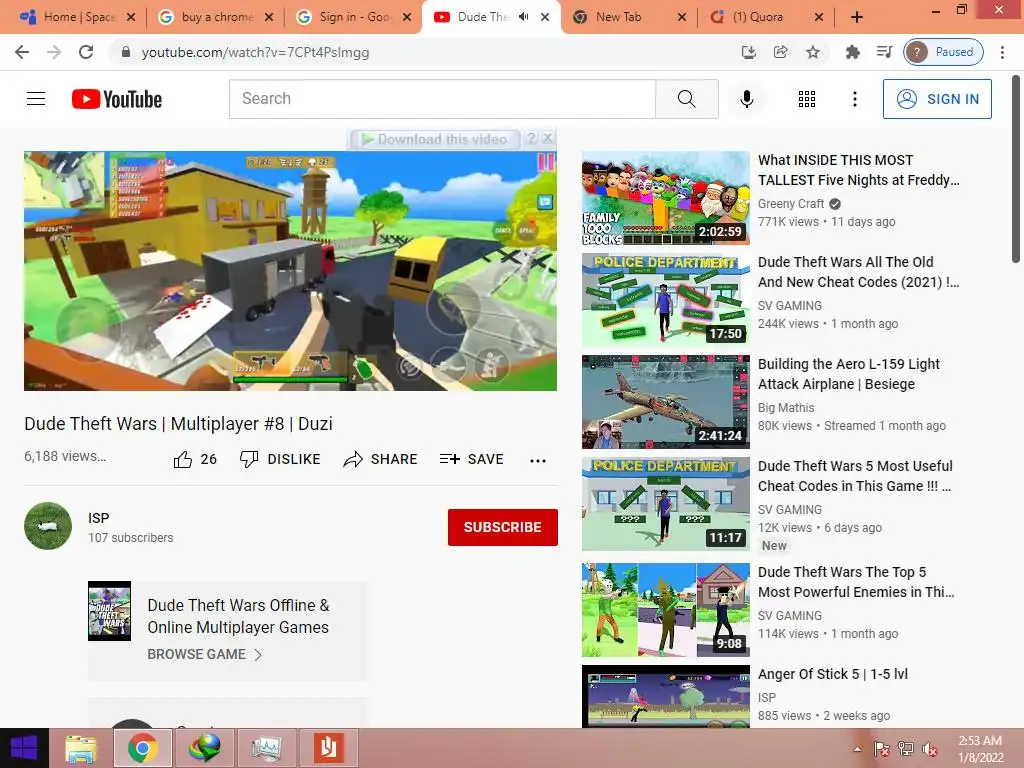
Task: Click the address bar URL
Action: (255, 52)
